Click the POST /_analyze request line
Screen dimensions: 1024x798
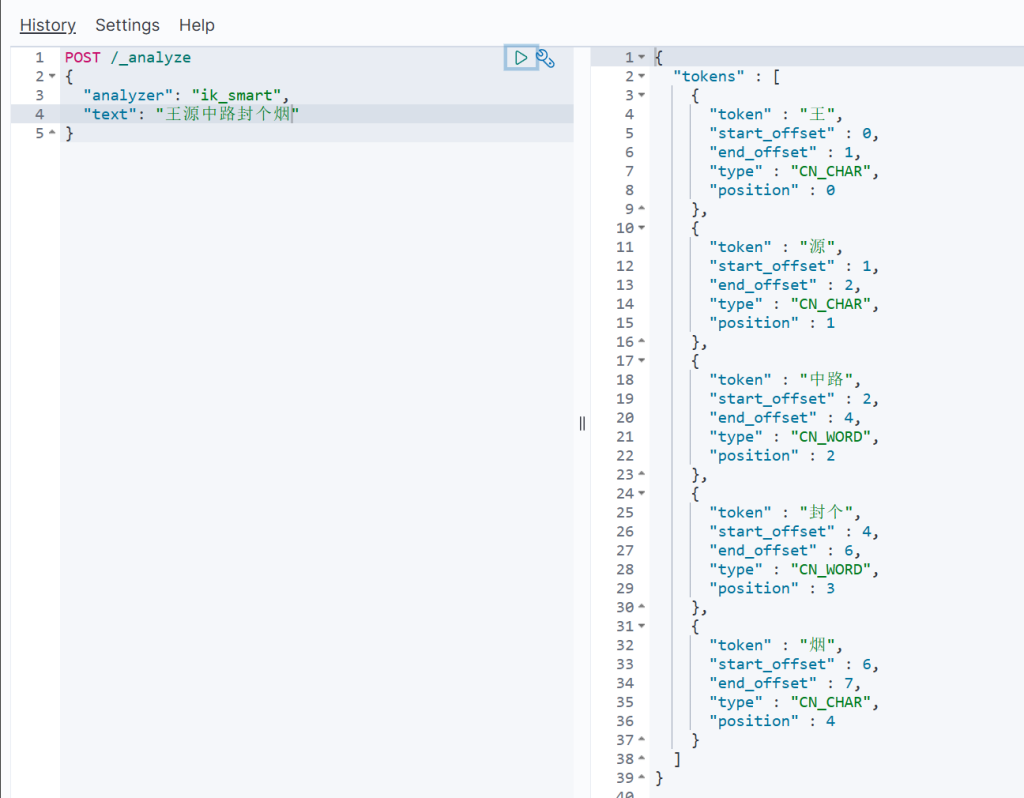coord(128,58)
